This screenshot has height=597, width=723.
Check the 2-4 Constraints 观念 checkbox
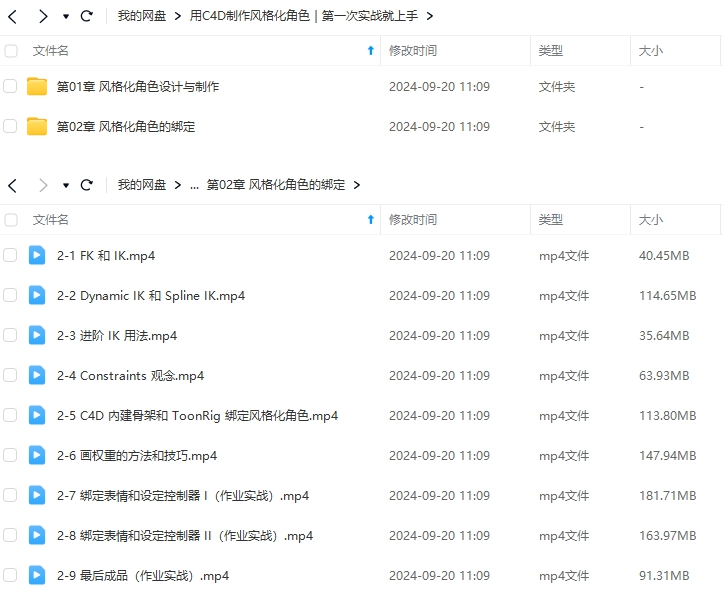10,375
